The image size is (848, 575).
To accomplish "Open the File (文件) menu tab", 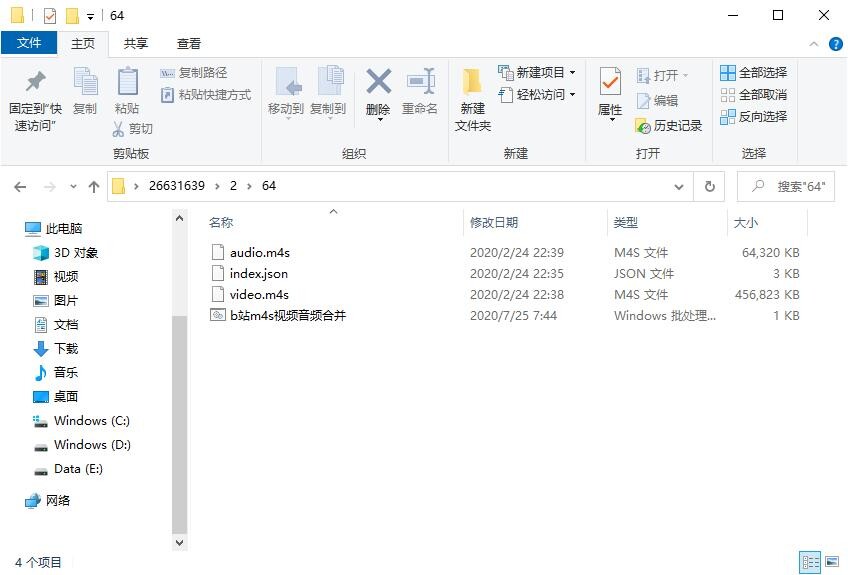I will [x=29, y=43].
